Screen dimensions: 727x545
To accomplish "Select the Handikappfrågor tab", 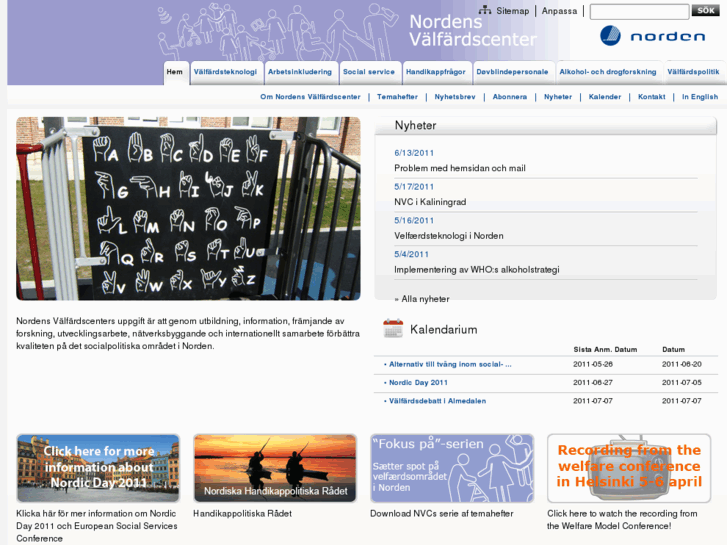I will 436,72.
